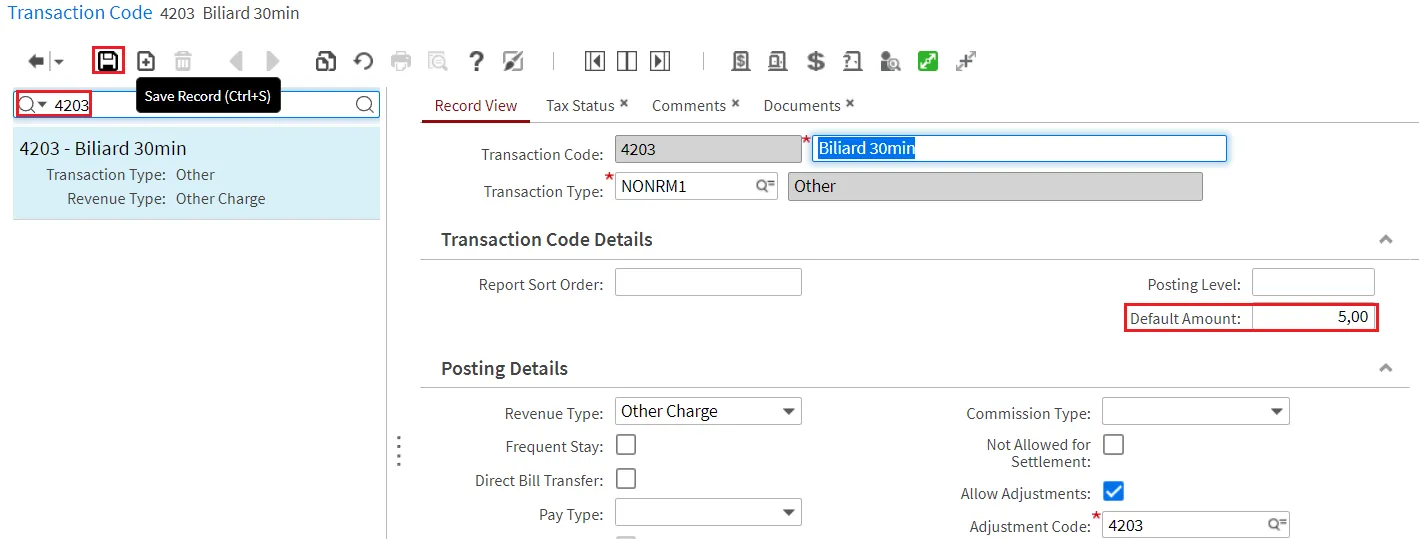The width and height of the screenshot is (1419, 539).
Task: Toggle the Direct Bill Transfer checkbox
Action: pos(626,479)
